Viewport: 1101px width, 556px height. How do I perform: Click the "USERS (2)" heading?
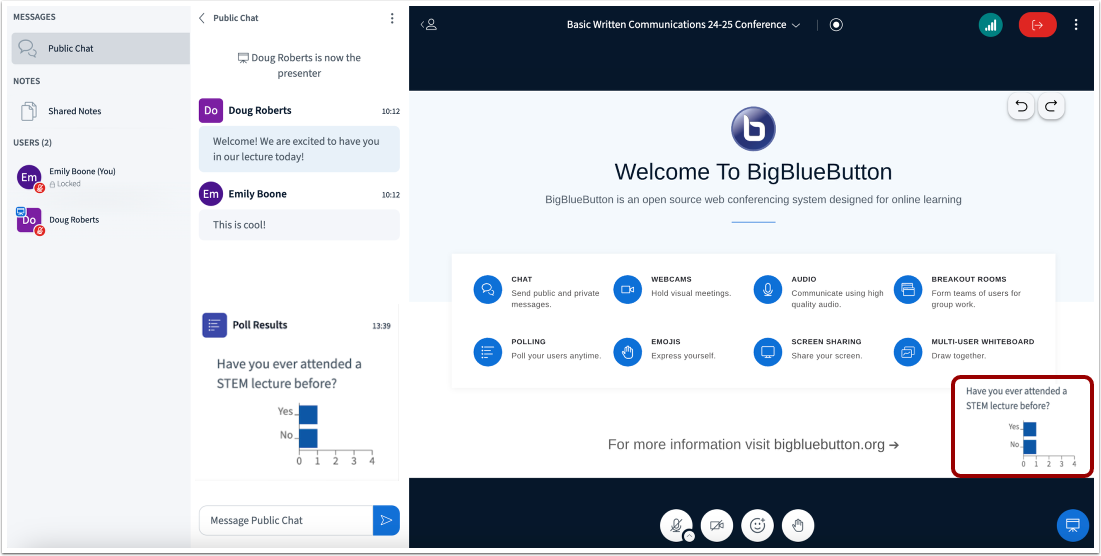pyautogui.click(x=32, y=143)
